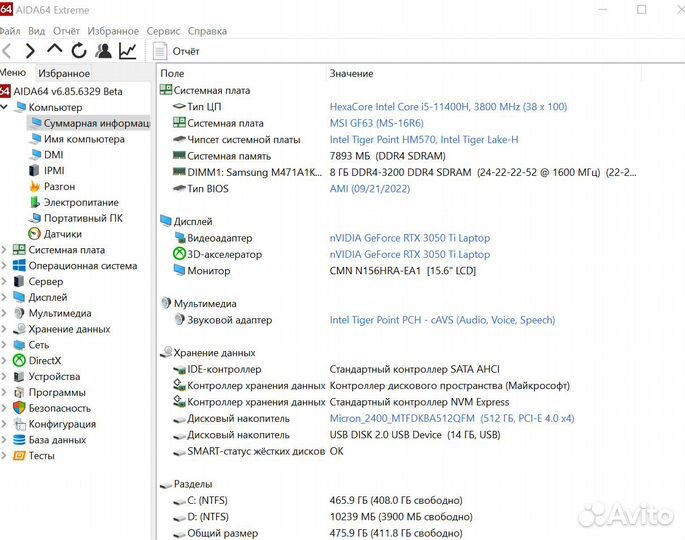Click the Сервер tower icon in tree
This screenshot has height=540, width=685.
click(19, 281)
